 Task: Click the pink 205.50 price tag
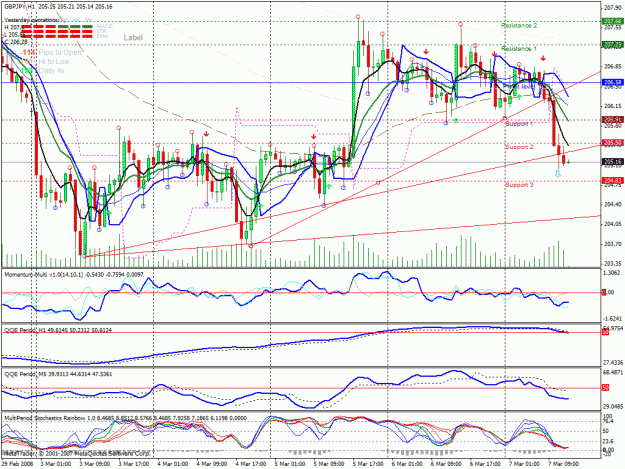613,143
